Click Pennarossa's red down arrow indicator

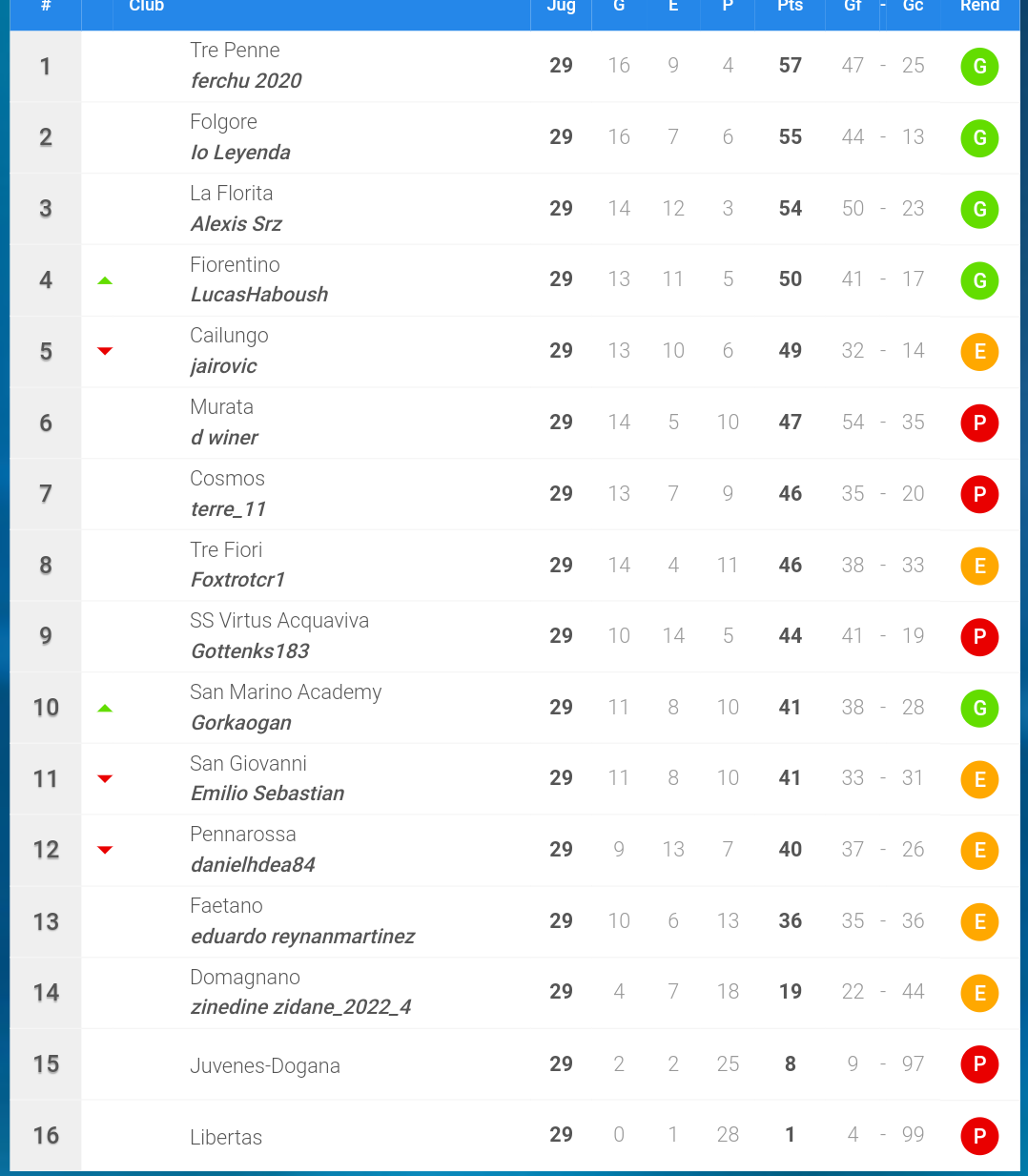[x=105, y=850]
